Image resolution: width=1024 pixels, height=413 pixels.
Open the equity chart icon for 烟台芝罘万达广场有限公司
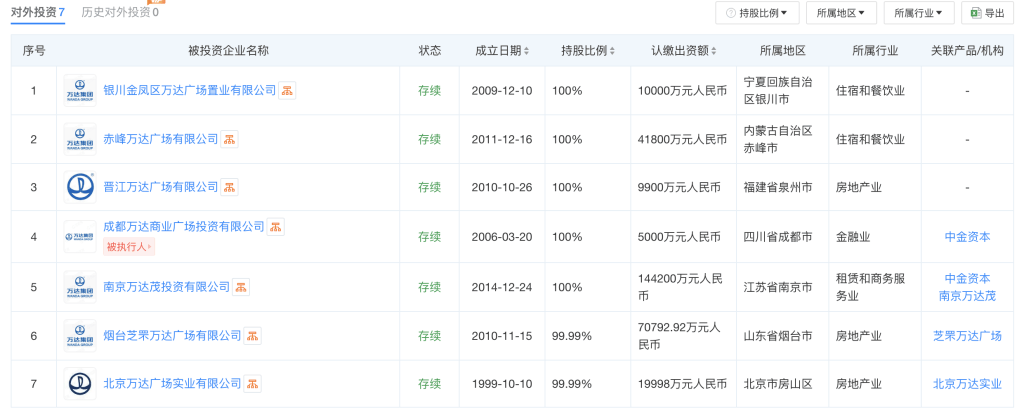tap(253, 336)
